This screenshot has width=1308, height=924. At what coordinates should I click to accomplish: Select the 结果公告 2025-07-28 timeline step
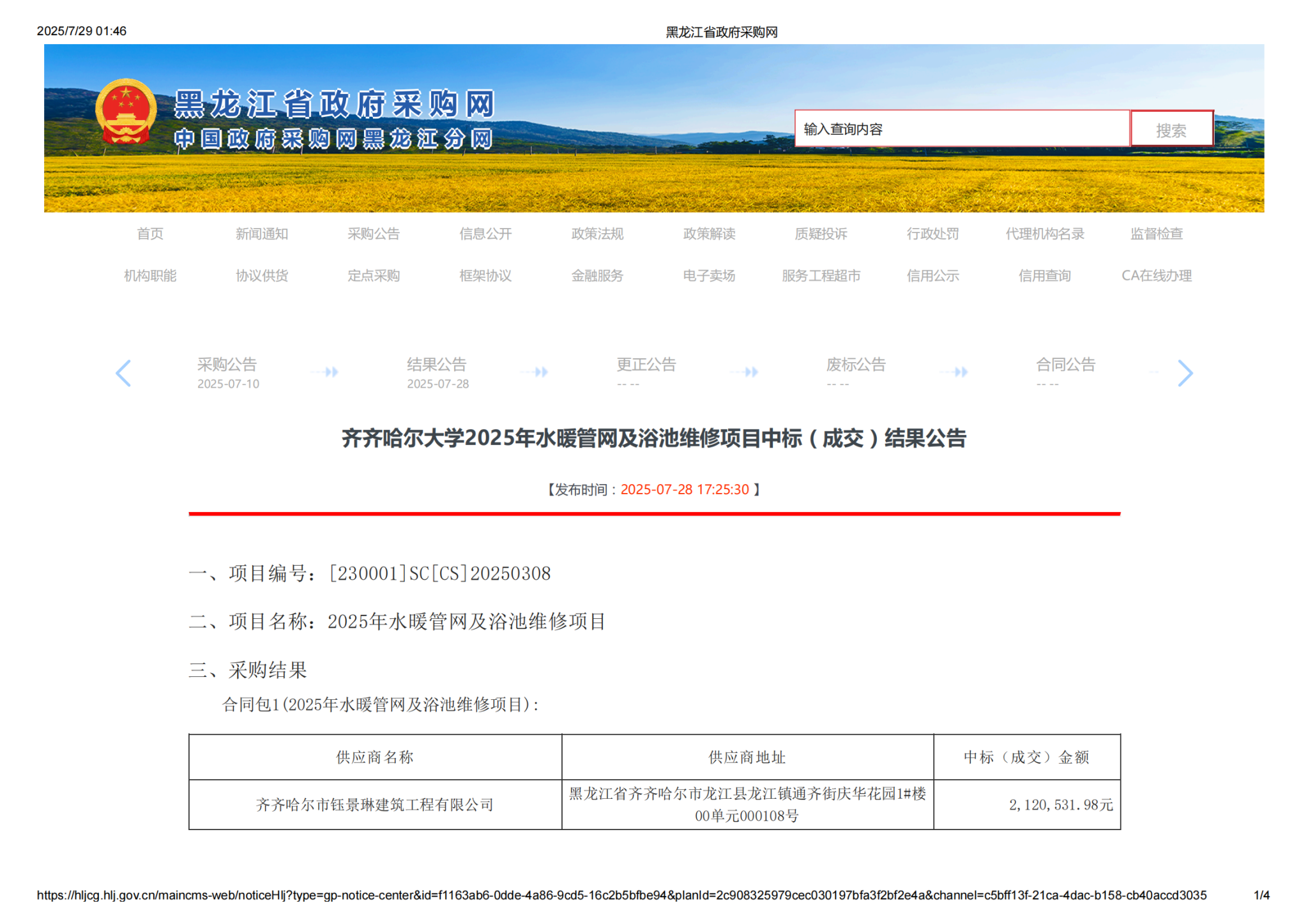point(437,372)
